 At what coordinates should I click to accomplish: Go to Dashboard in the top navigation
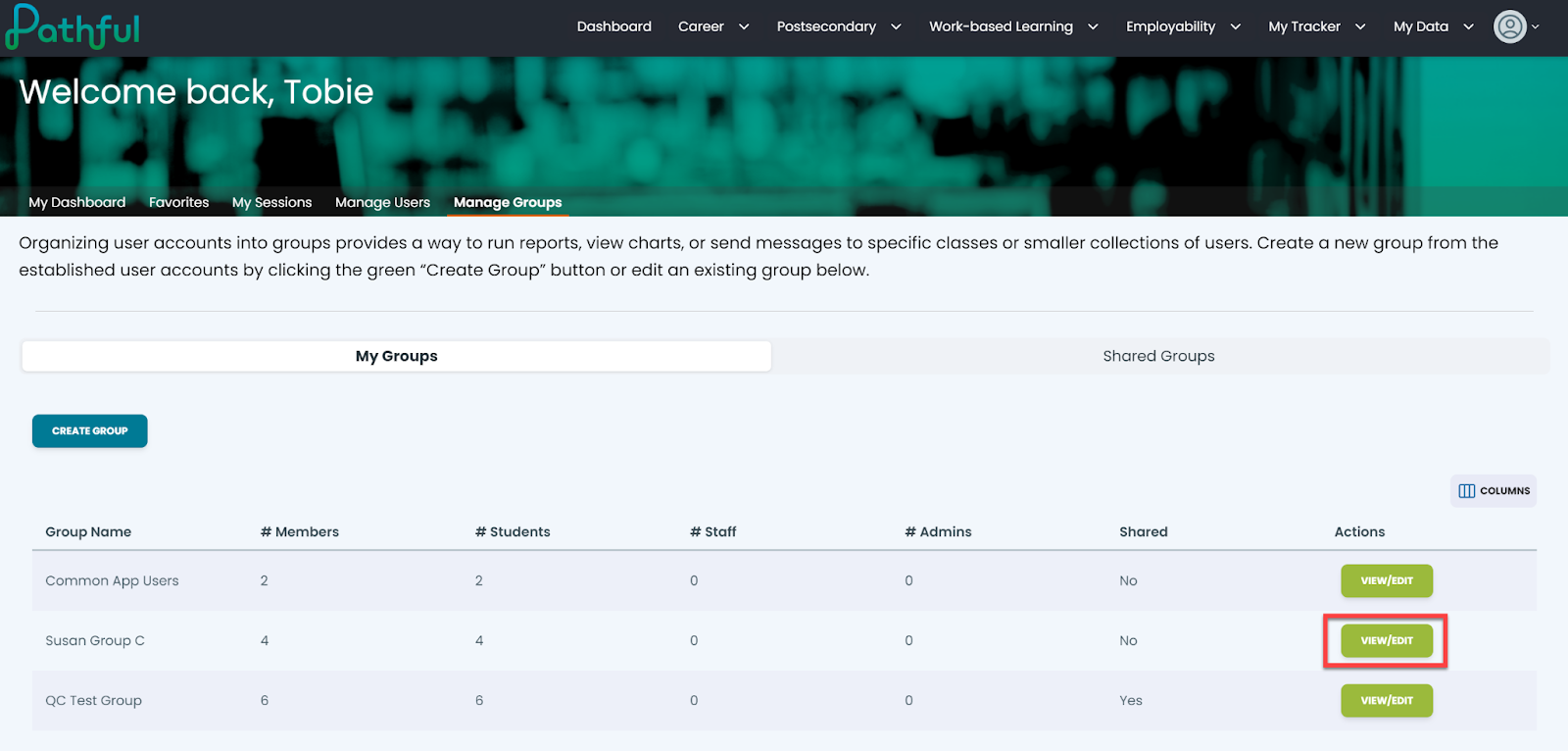(613, 26)
